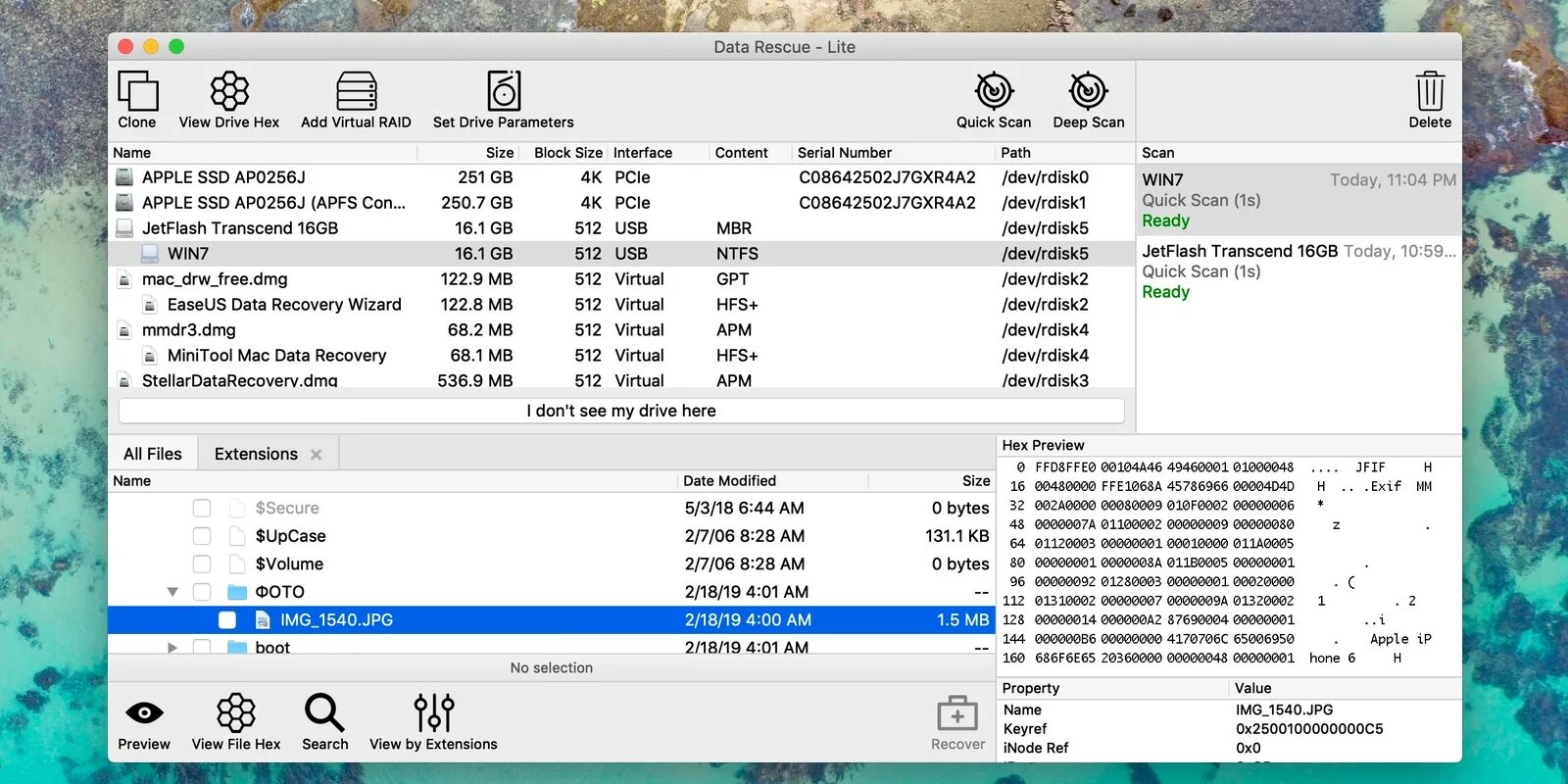1568x784 pixels.
Task: Click the IMG_1540.JPG file icon
Action: (263, 619)
